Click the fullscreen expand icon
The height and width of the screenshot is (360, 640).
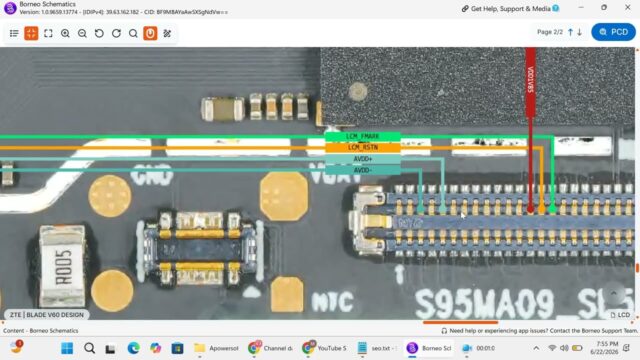pos(48,33)
